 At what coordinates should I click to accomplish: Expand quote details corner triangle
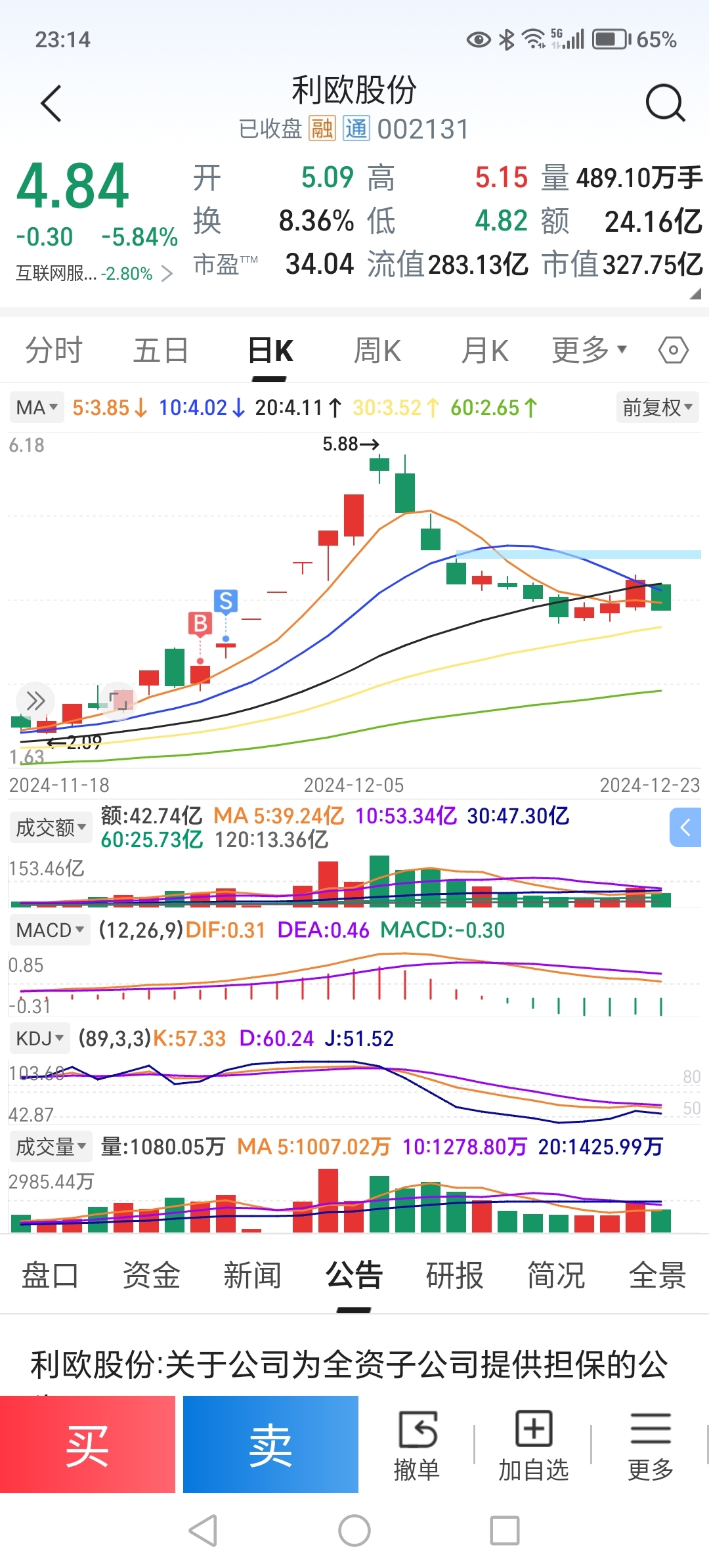695,294
